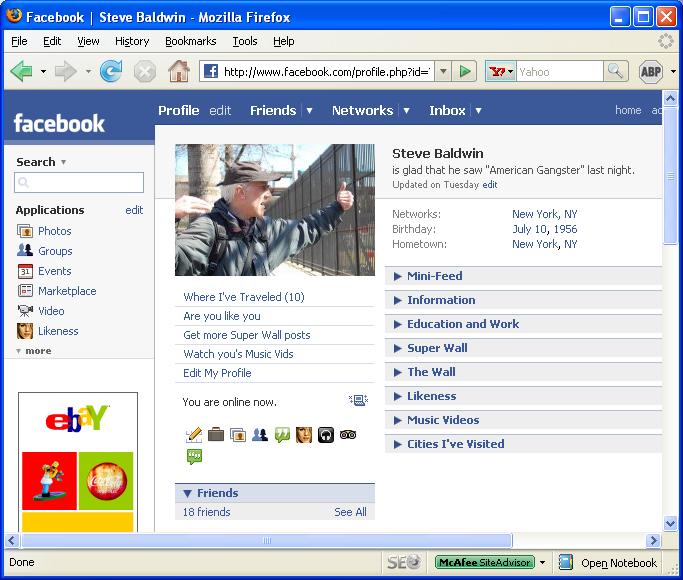The width and height of the screenshot is (683, 580).
Task: Open the Video camera icon
Action: tap(25, 311)
